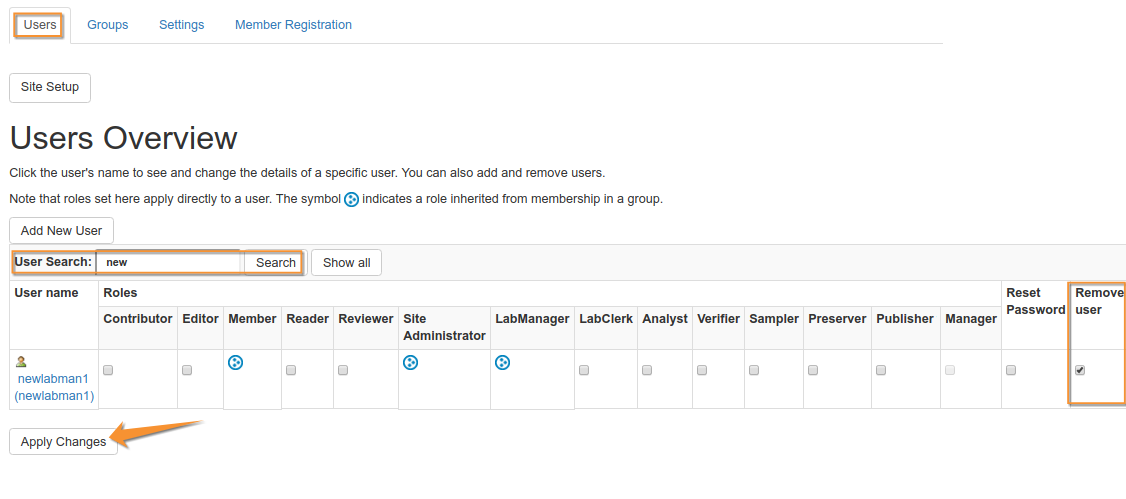Click the Add New User button
The image size is (1126, 499).
point(61,230)
